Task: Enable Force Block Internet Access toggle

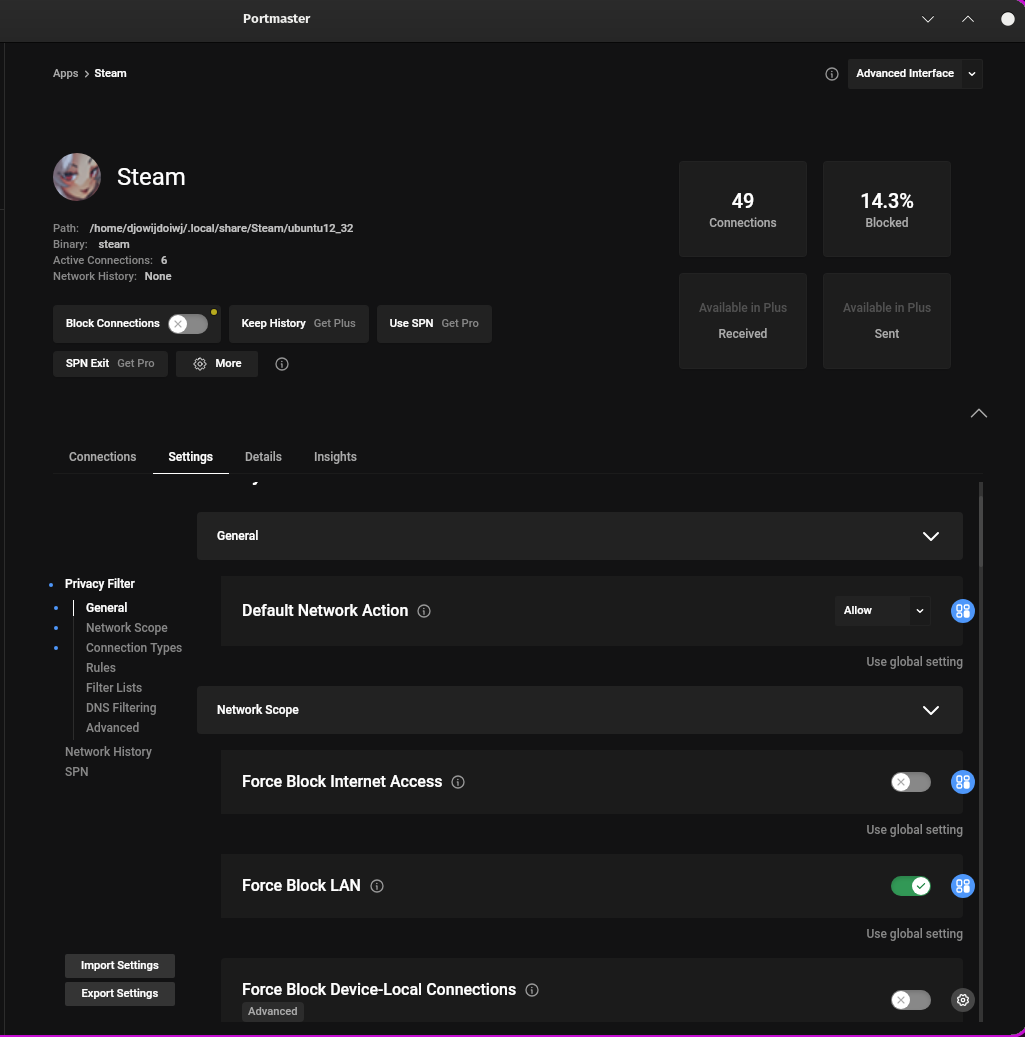Action: [910, 782]
